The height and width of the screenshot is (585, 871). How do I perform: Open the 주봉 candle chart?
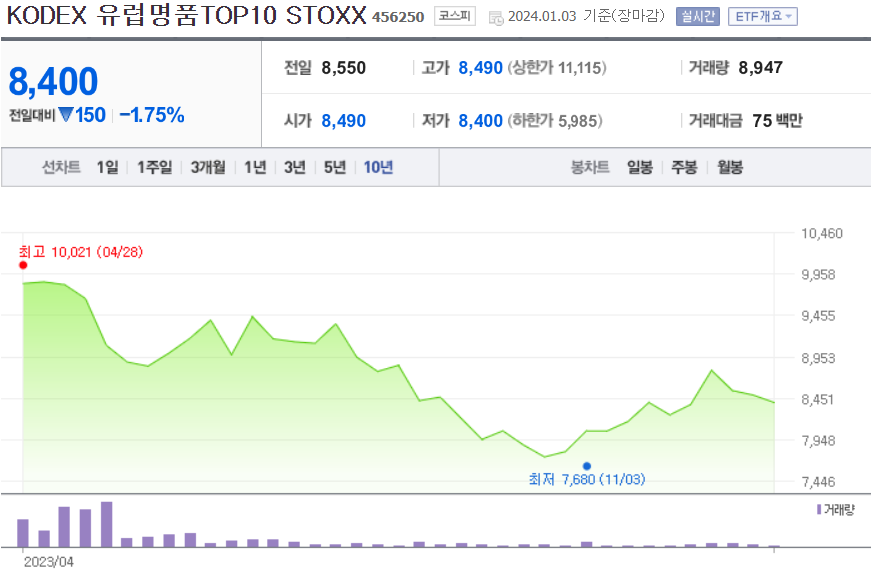tap(684, 167)
